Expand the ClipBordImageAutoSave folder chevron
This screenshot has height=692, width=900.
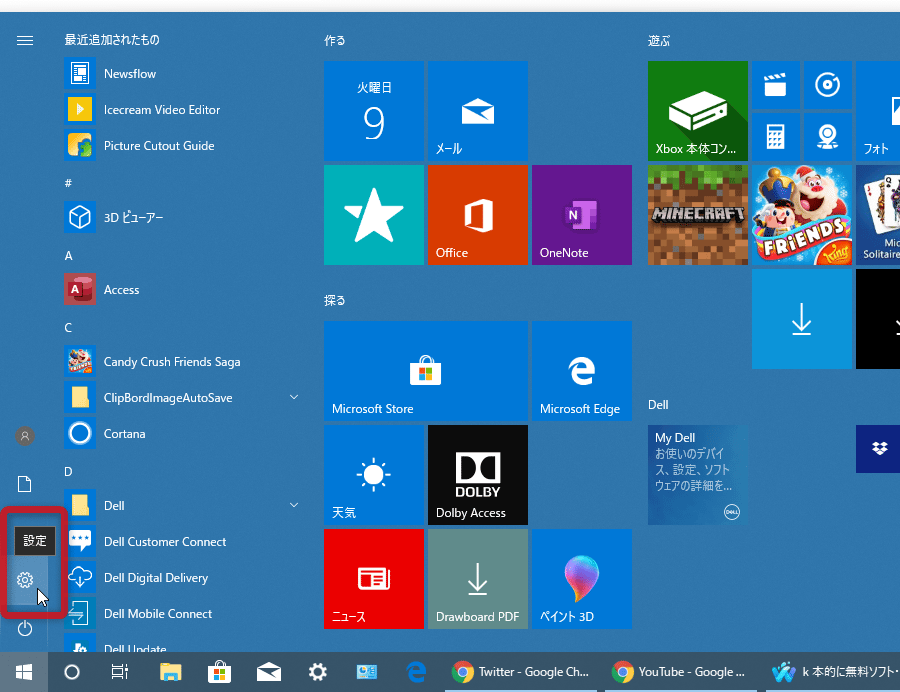pos(294,397)
